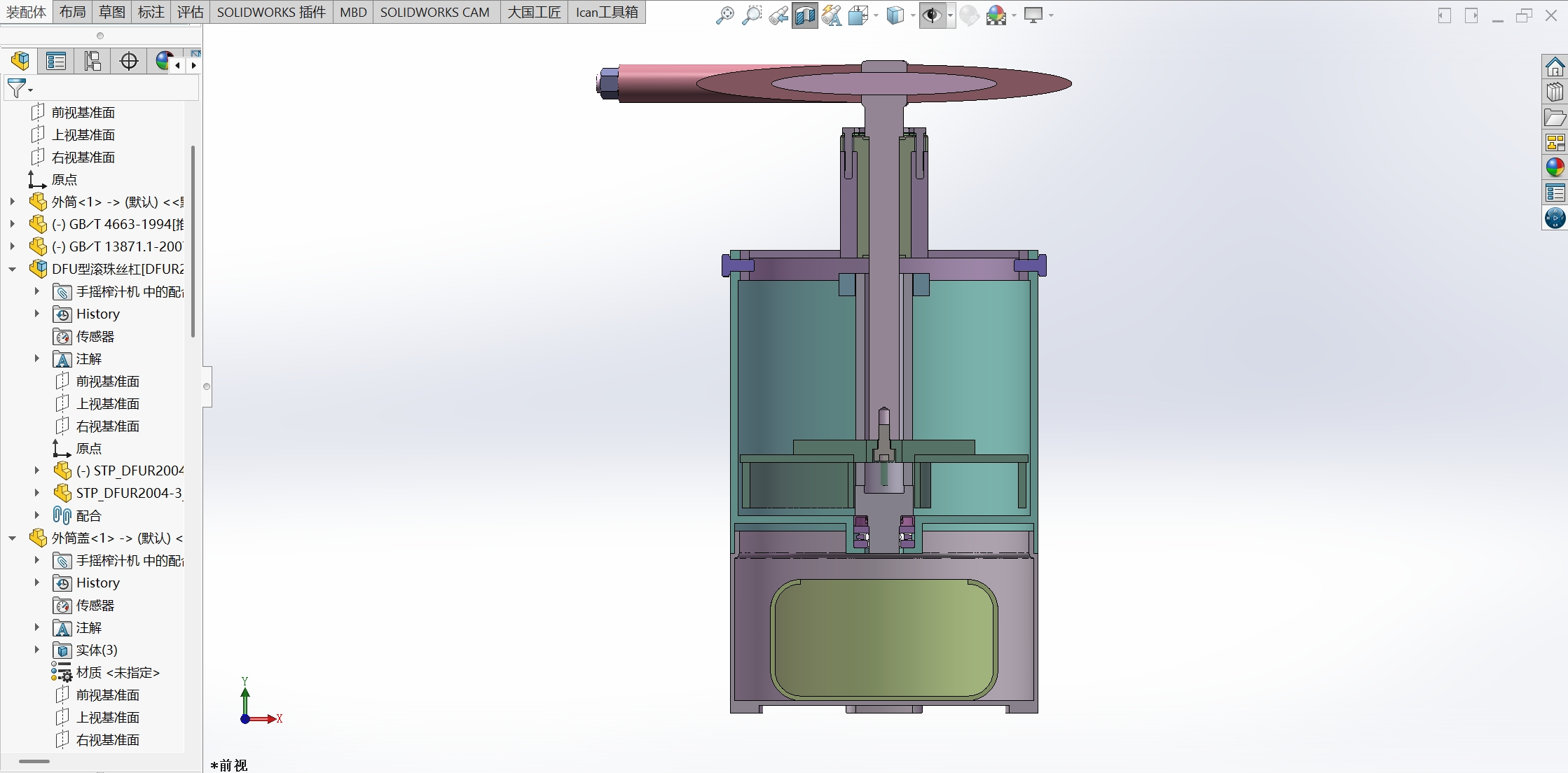Open DimXpertManager crosshair tab
1568x773 pixels.
129,61
